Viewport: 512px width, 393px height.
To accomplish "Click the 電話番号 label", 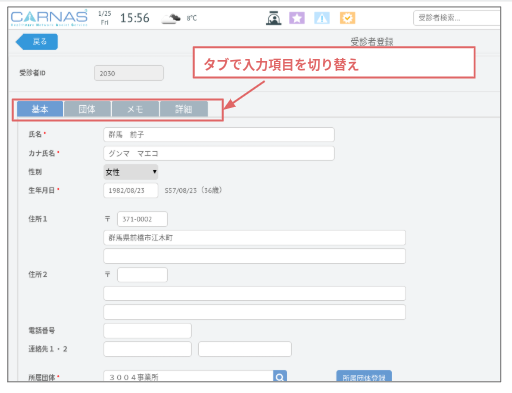I will click(42, 331).
